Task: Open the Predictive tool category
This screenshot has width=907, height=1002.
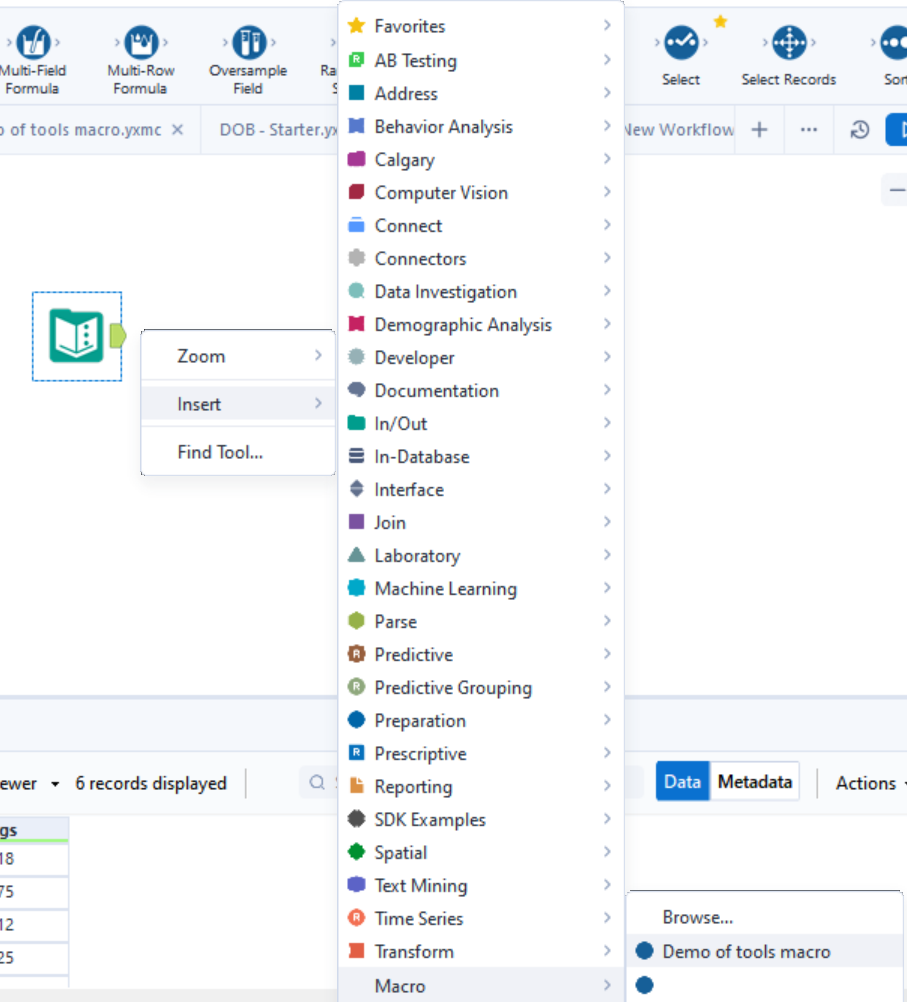Action: coord(481,654)
